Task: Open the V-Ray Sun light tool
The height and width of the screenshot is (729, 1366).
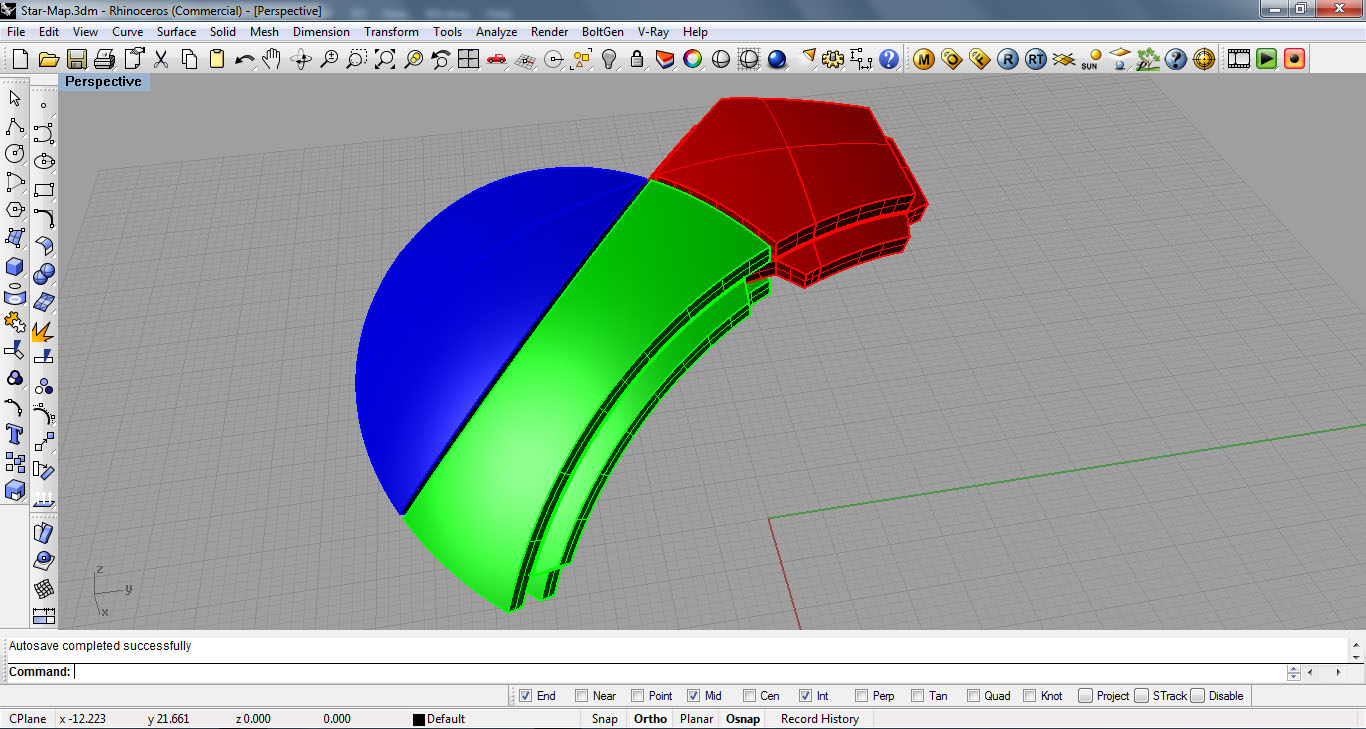Action: pos(1092,60)
